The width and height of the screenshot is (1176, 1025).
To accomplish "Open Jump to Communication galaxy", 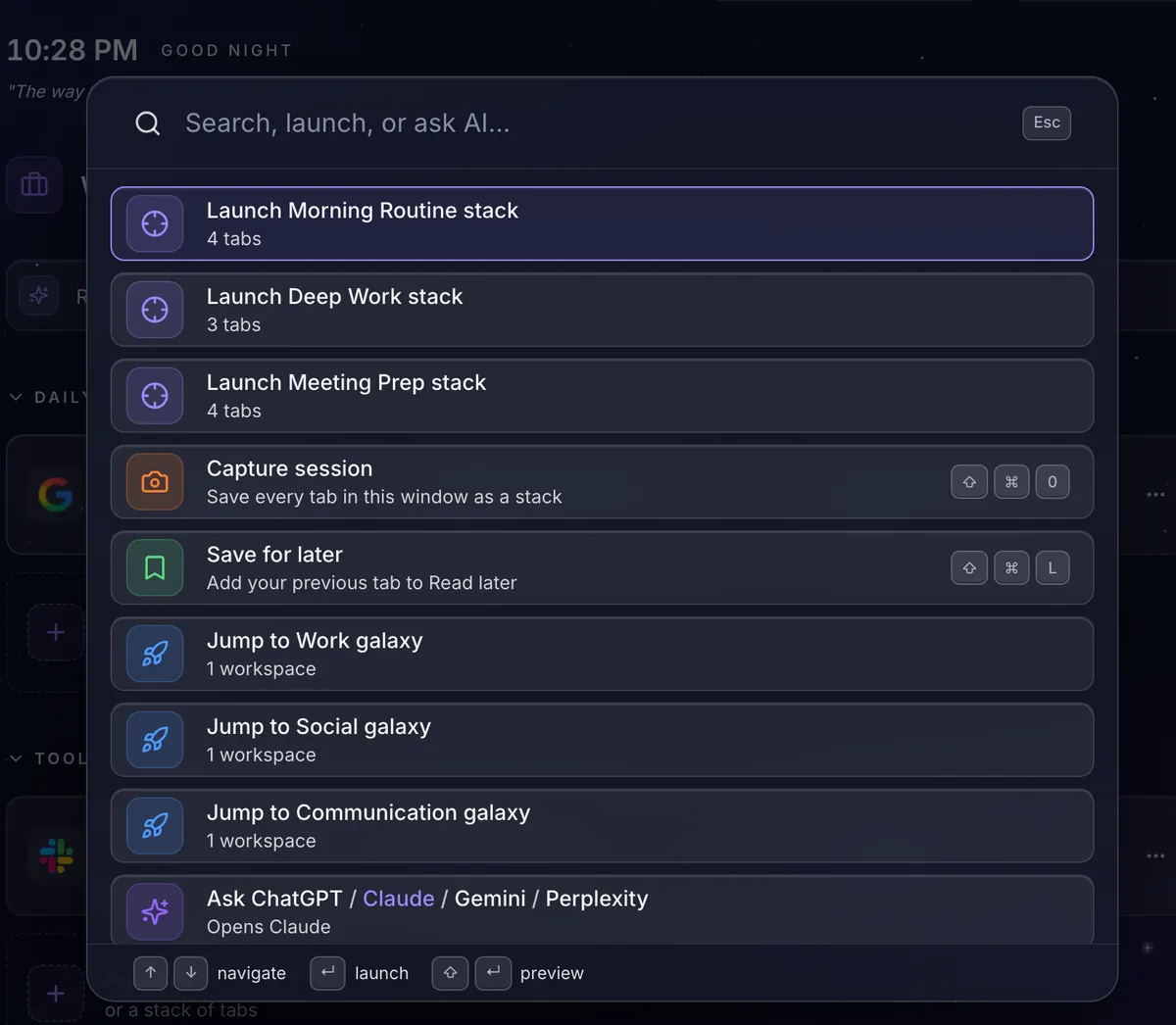I will click(x=602, y=826).
